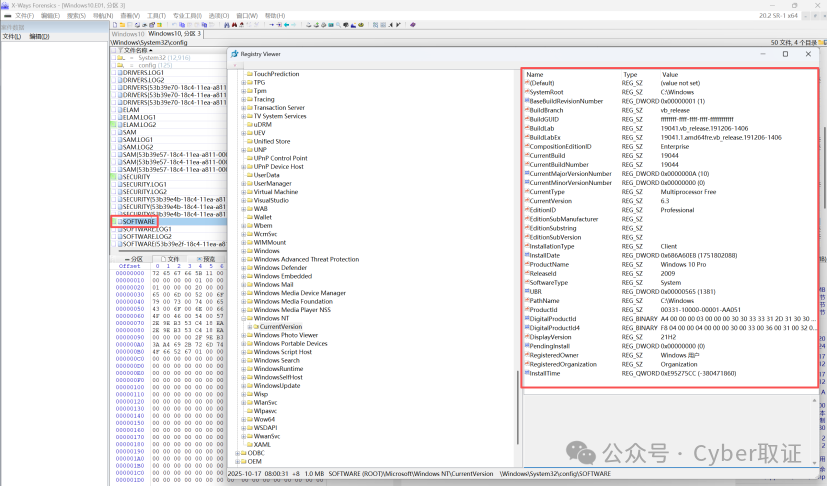Sort values by the Name column header
The width and height of the screenshot is (828, 486).
(x=536, y=74)
